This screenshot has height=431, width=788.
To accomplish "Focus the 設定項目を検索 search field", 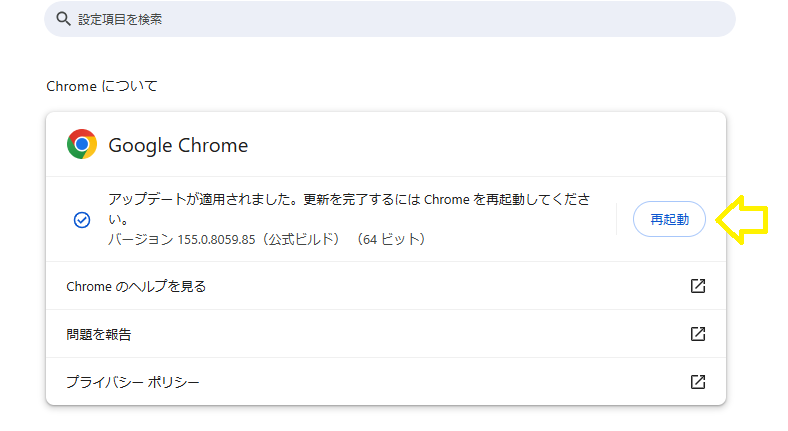I will [390, 19].
